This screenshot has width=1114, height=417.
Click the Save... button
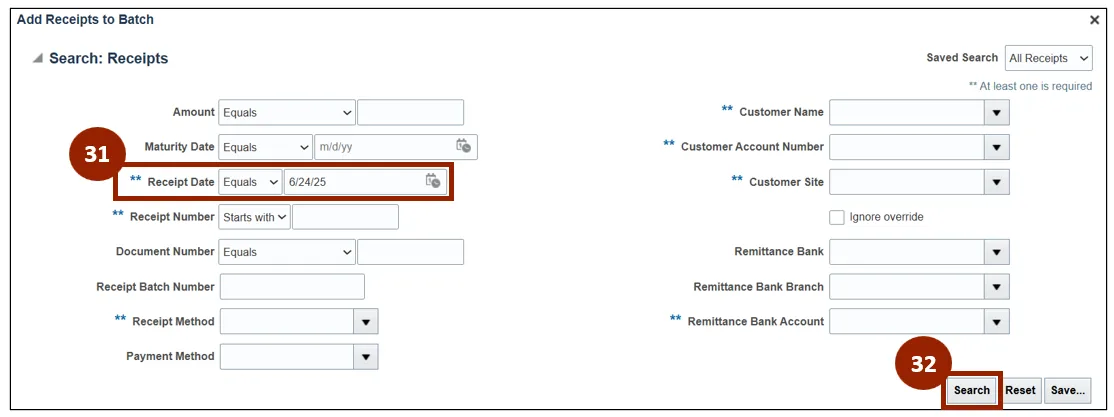coord(1068,391)
